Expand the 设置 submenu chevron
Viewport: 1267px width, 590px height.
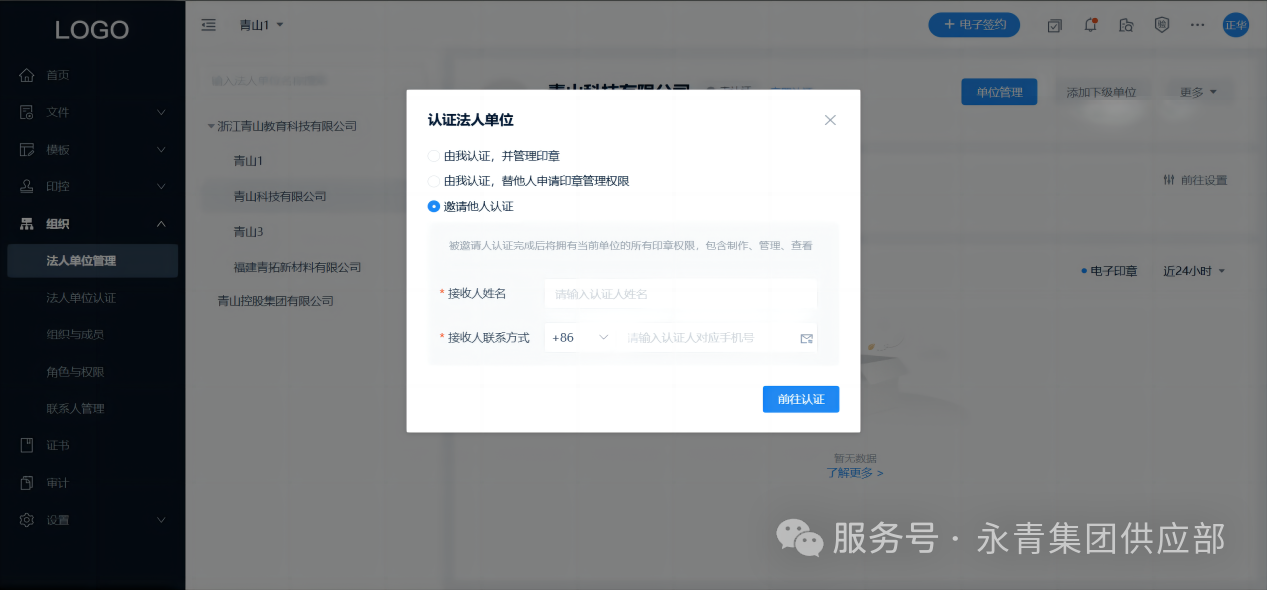click(161, 520)
